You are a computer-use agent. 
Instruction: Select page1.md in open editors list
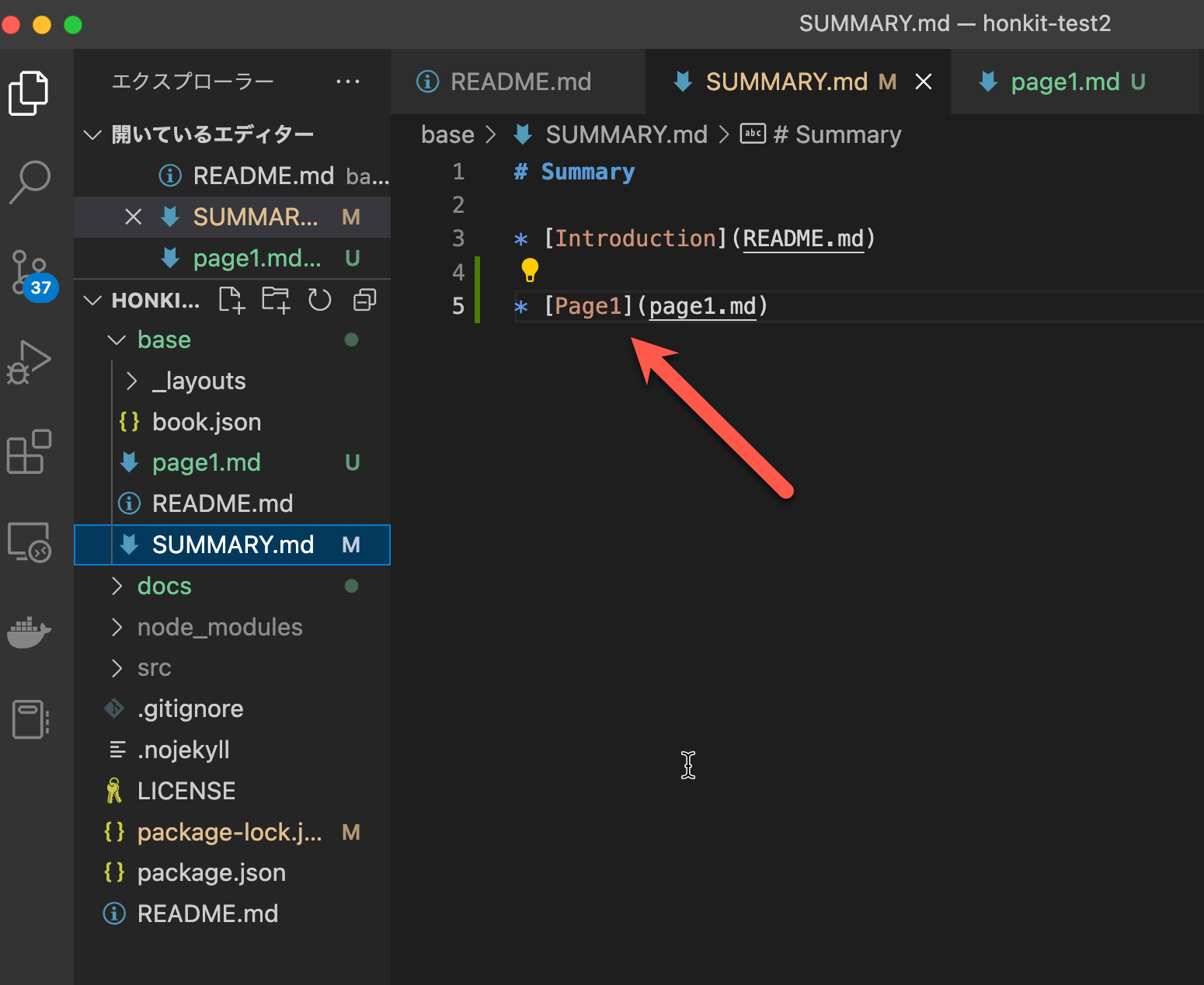click(232, 258)
